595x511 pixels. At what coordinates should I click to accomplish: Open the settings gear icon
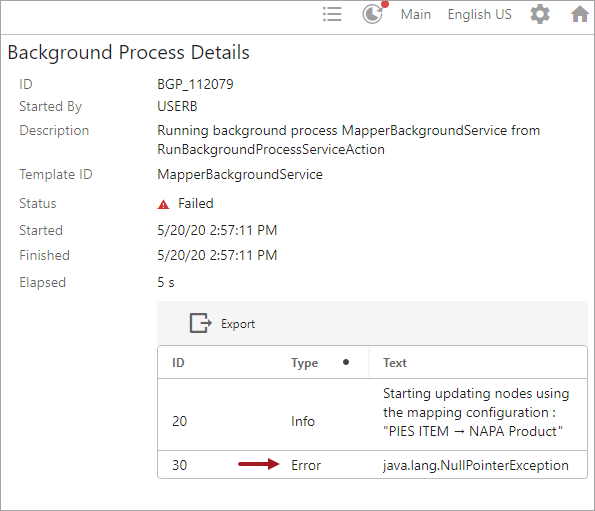(540, 15)
